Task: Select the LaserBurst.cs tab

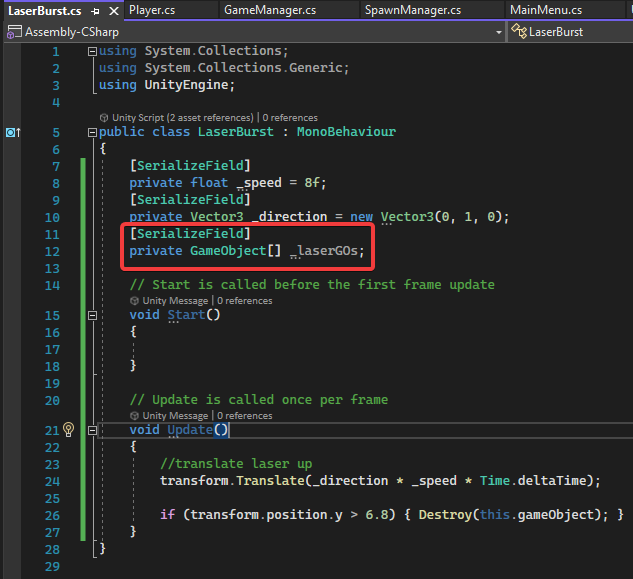Action: pyautogui.click(x=44, y=11)
